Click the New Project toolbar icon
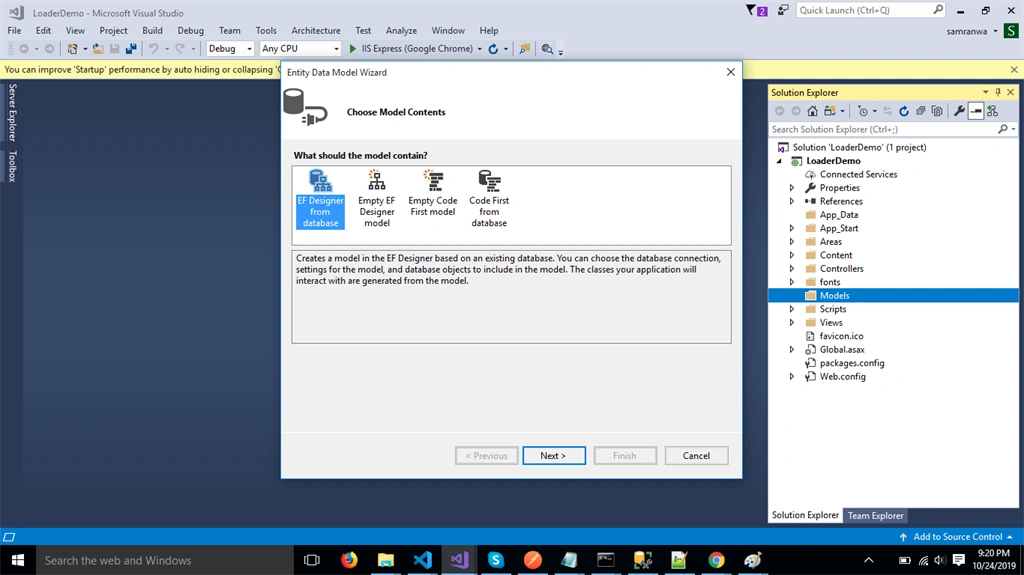Viewport: 1024px width, 575px height. coord(72,49)
